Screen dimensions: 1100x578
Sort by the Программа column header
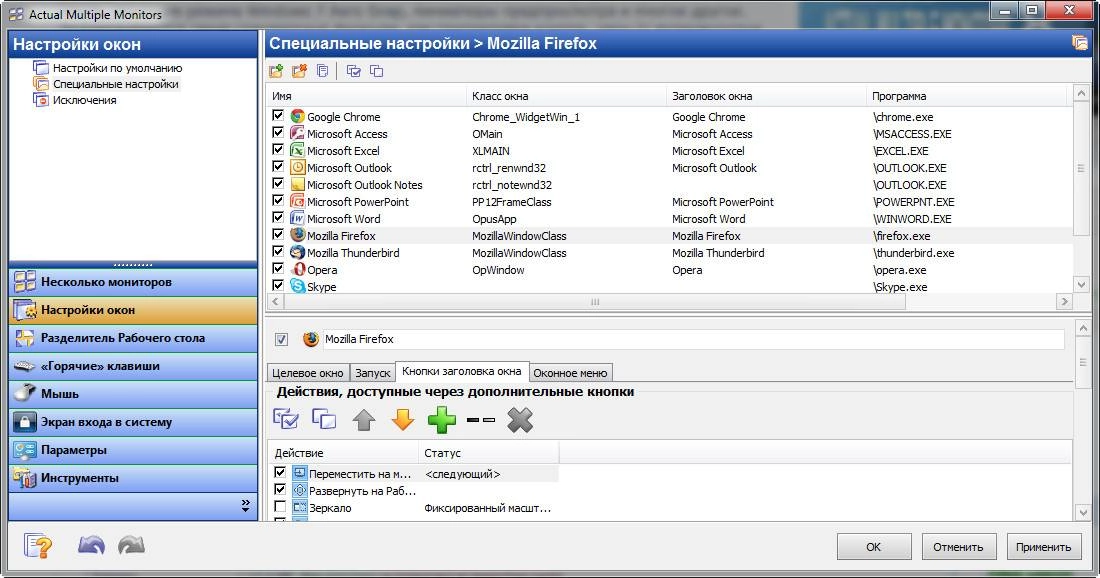(x=965, y=96)
